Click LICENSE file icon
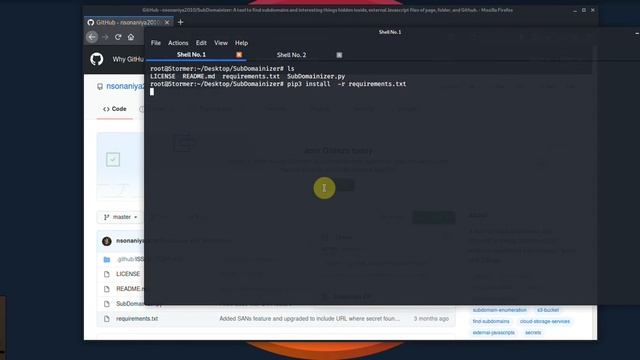 click(x=107, y=274)
